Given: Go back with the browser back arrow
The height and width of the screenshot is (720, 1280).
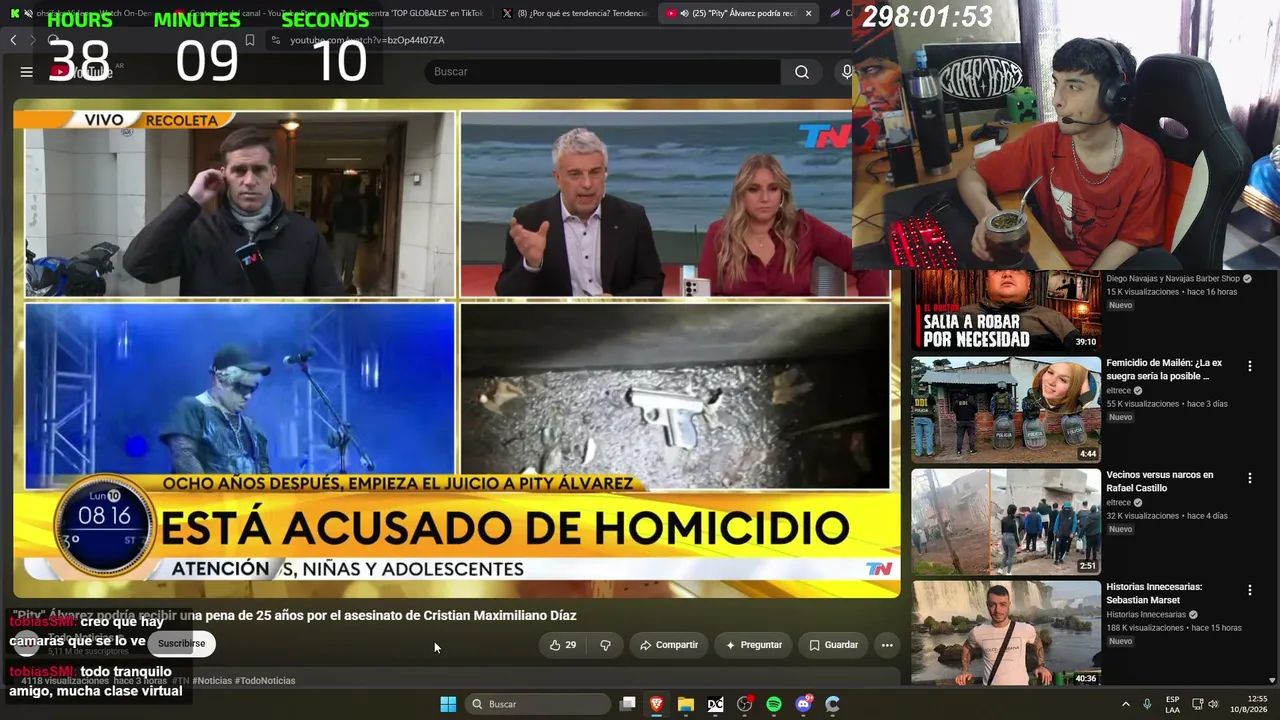Looking at the screenshot, I should [x=13, y=40].
